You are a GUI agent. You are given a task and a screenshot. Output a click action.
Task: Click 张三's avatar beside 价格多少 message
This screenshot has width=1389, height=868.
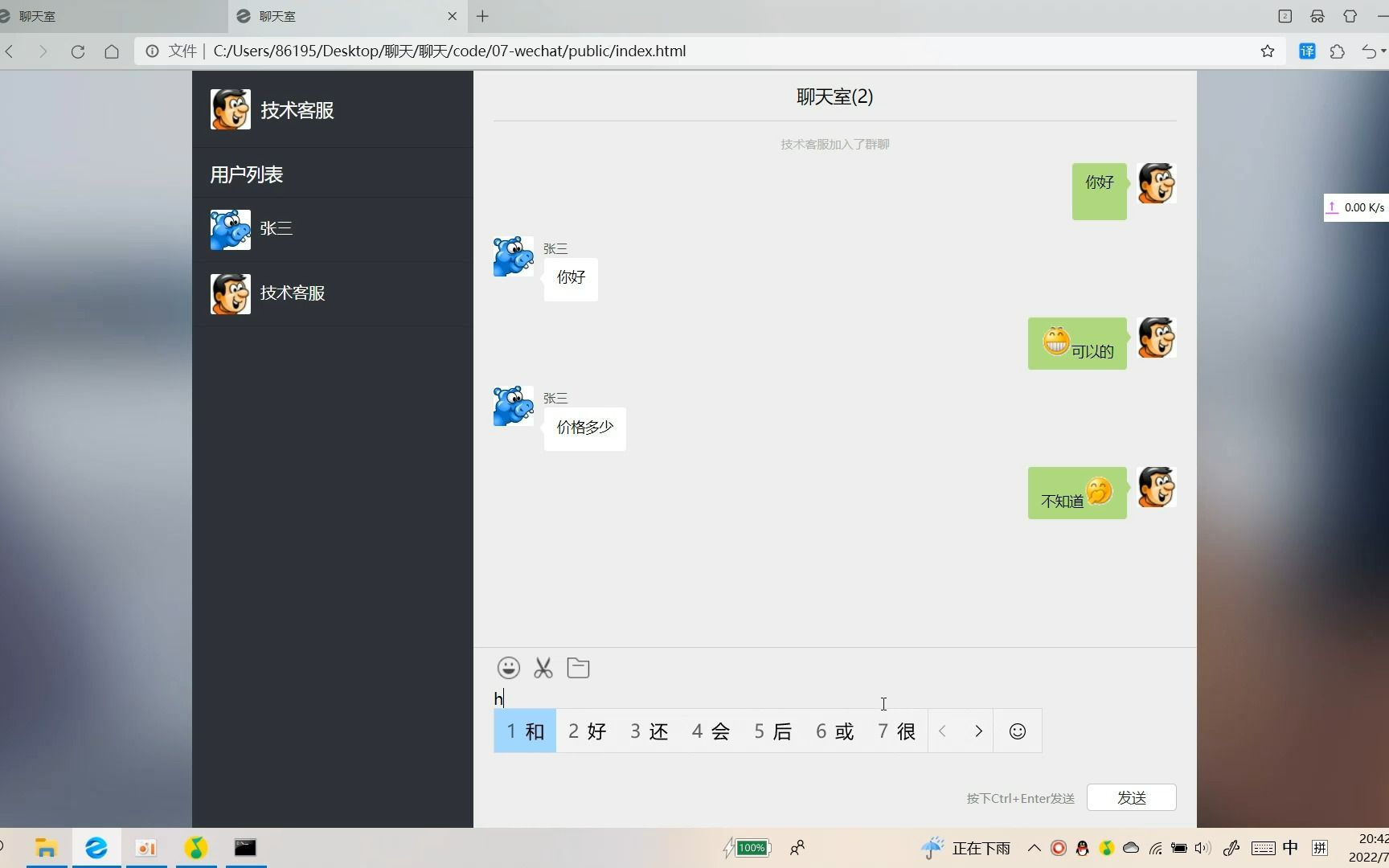coord(514,406)
